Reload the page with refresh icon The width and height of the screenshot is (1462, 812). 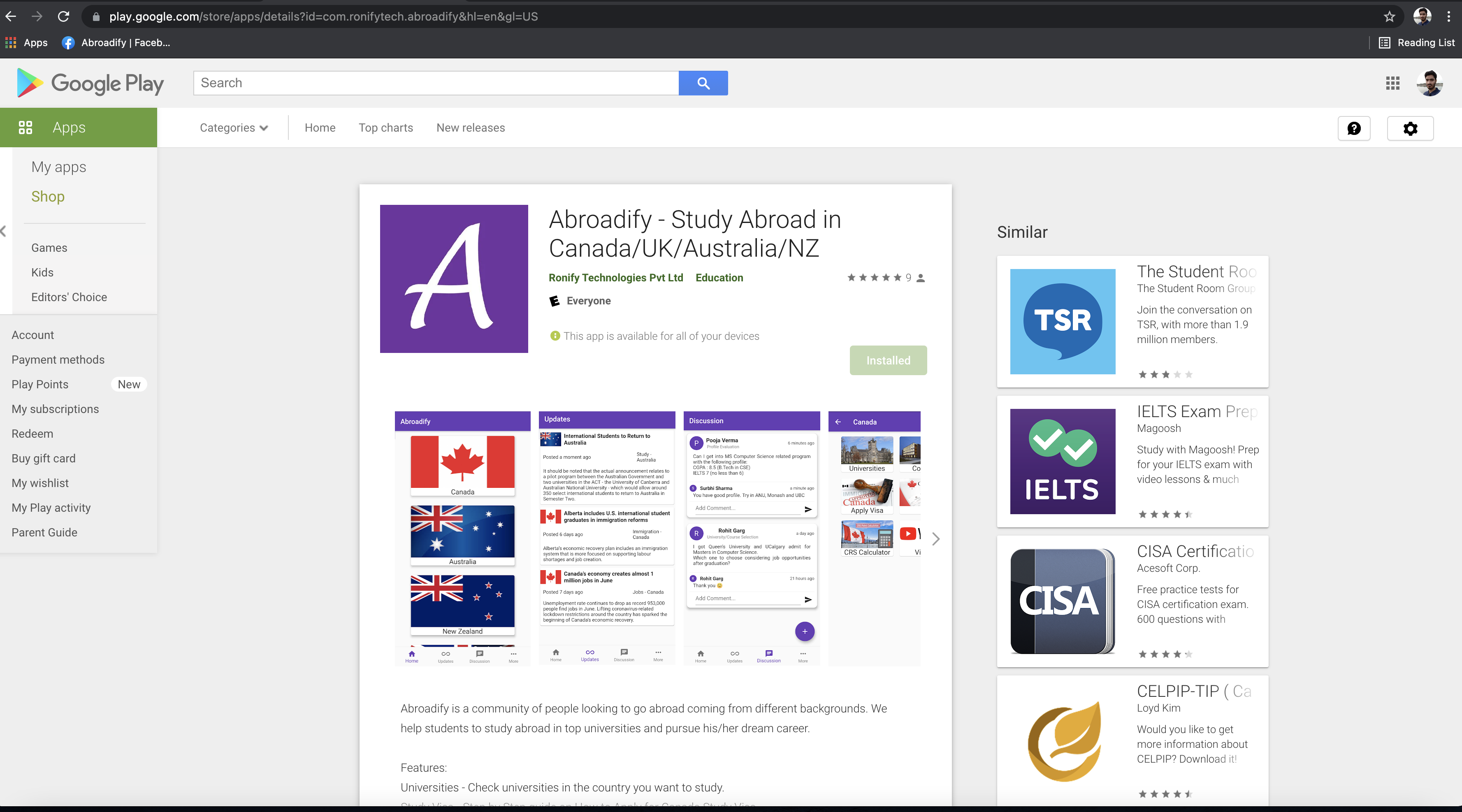[x=64, y=16]
